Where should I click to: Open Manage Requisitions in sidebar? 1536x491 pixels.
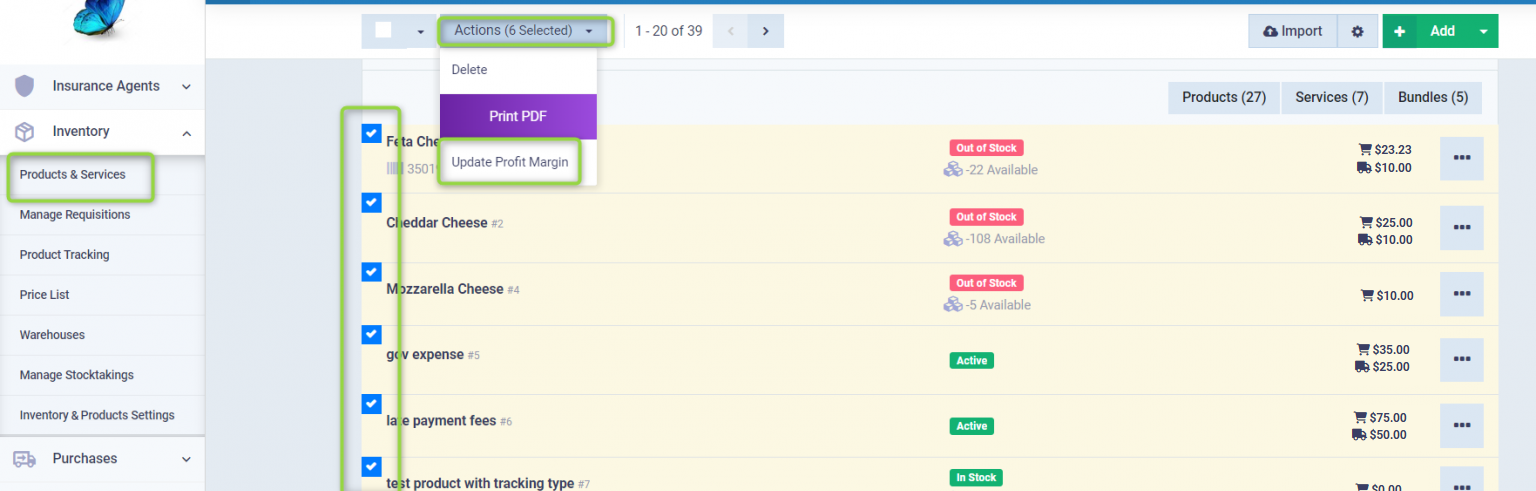click(75, 215)
